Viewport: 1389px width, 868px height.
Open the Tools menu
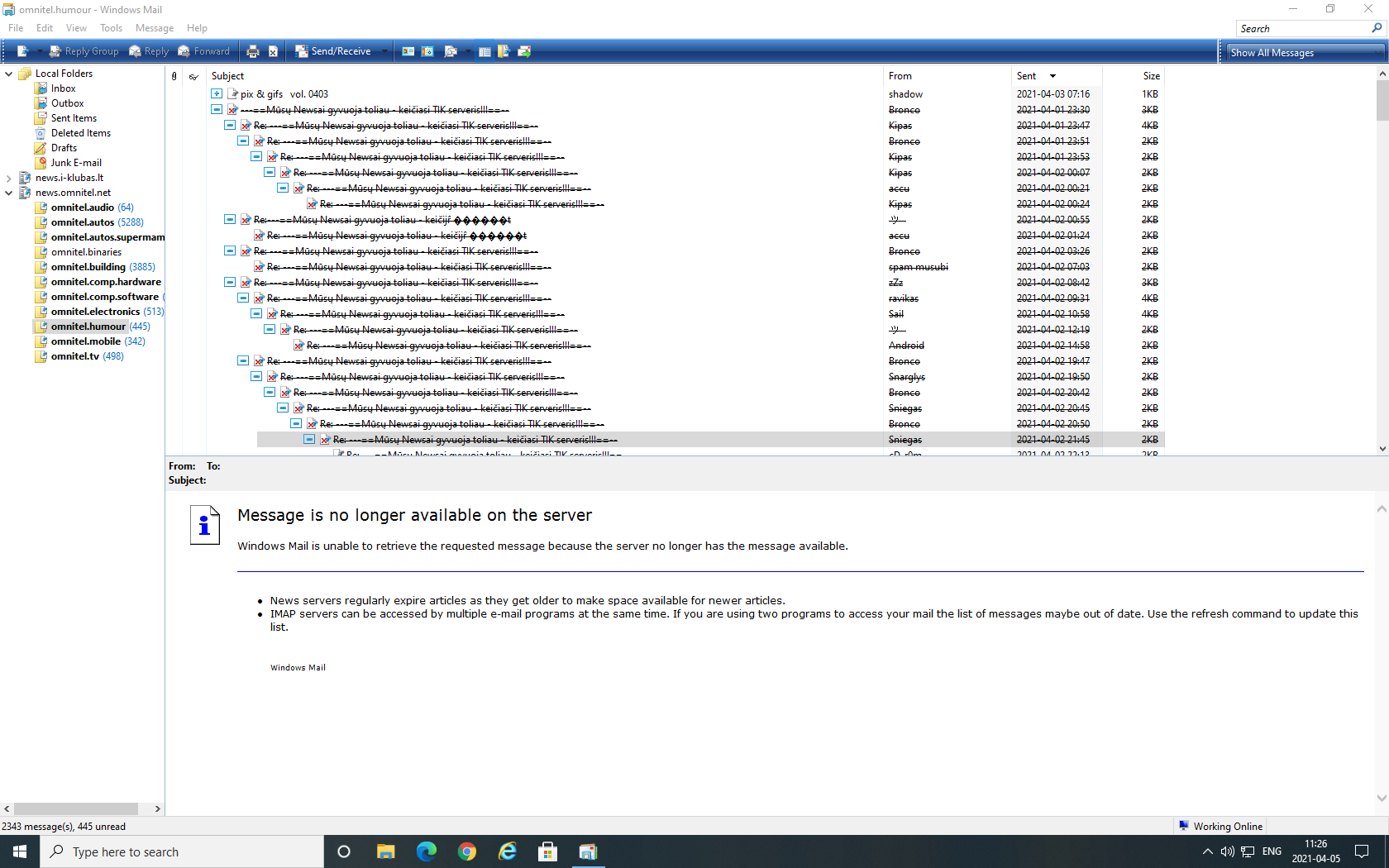tap(111, 28)
